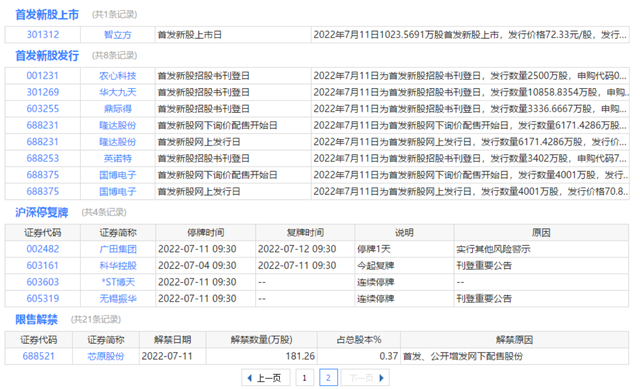Click stock code 002482
This screenshot has height=389, width=640.
[x=43, y=249]
